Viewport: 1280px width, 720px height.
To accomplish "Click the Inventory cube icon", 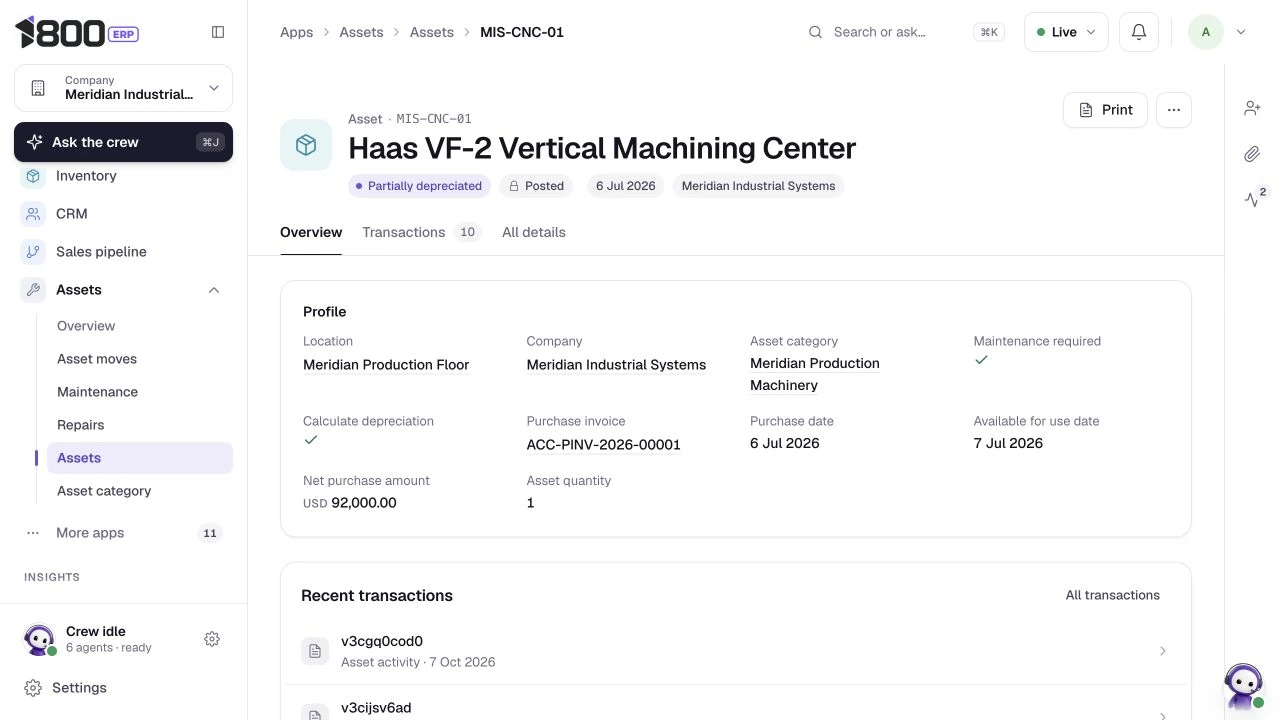I will [x=33, y=176].
